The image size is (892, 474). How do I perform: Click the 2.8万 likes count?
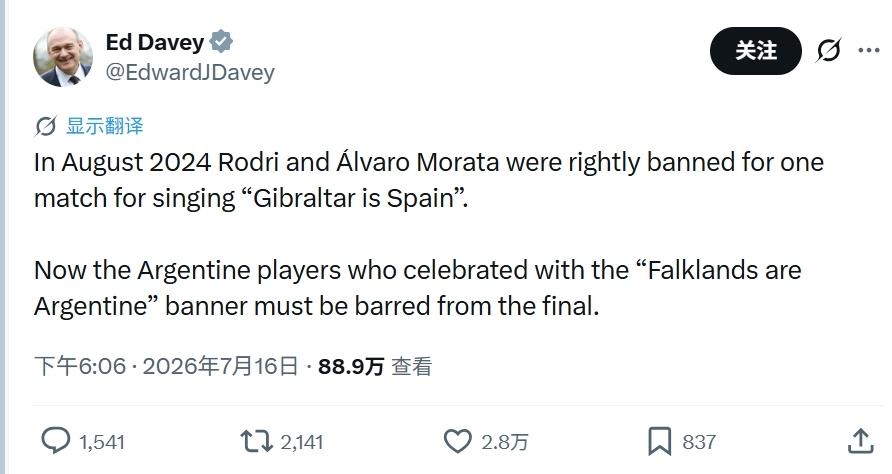505,442
